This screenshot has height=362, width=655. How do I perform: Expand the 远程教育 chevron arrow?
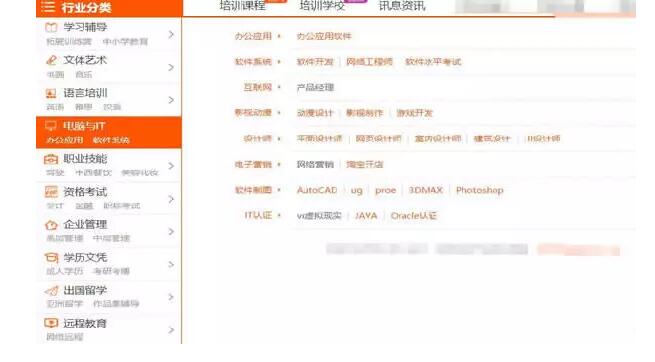coord(171,330)
